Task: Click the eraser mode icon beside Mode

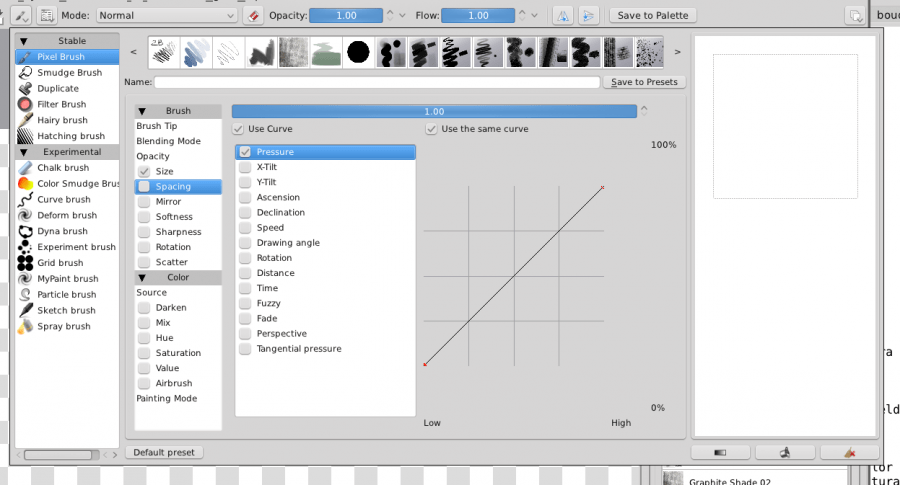Action: tap(252, 15)
